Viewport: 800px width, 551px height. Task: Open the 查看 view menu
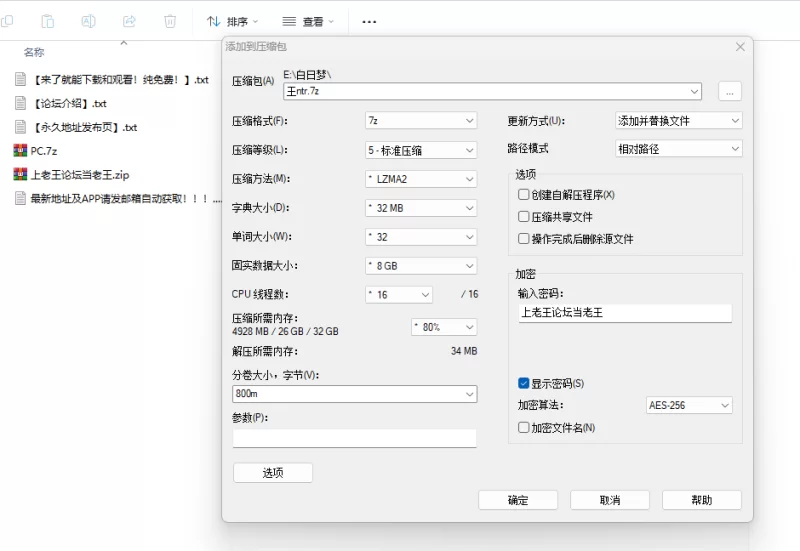[x=308, y=21]
